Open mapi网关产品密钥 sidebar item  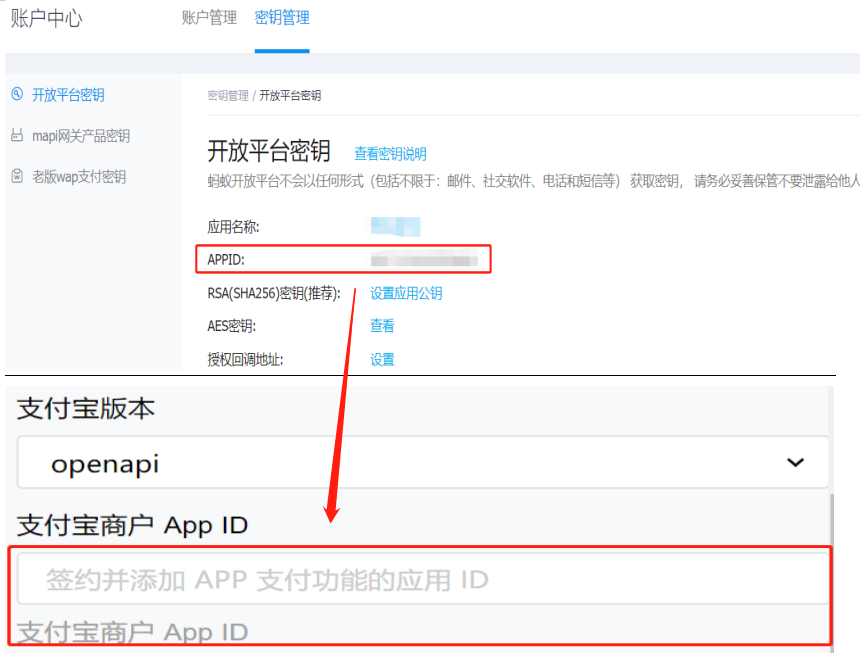tap(81, 136)
